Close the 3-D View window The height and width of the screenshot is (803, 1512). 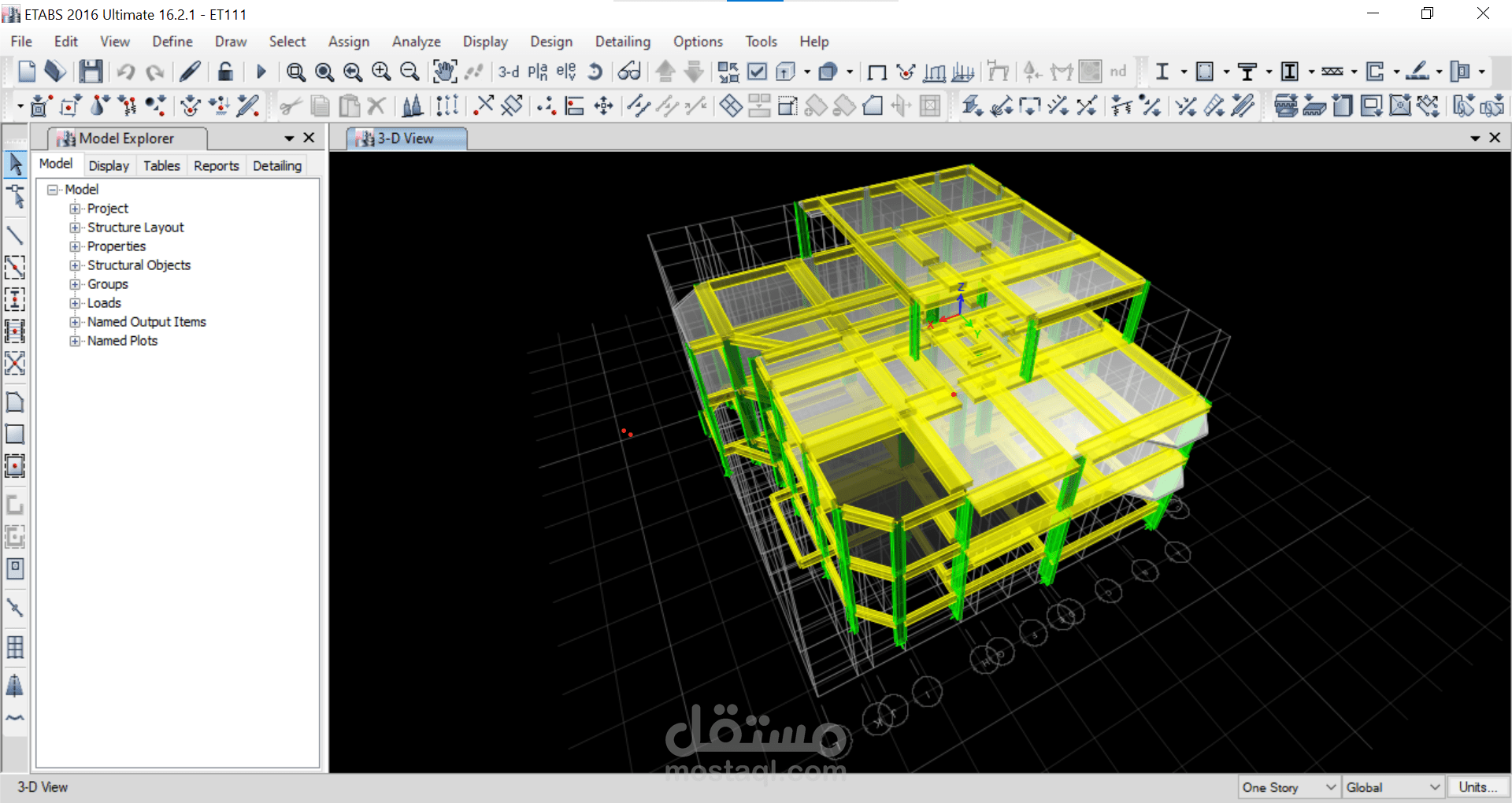coord(1495,138)
